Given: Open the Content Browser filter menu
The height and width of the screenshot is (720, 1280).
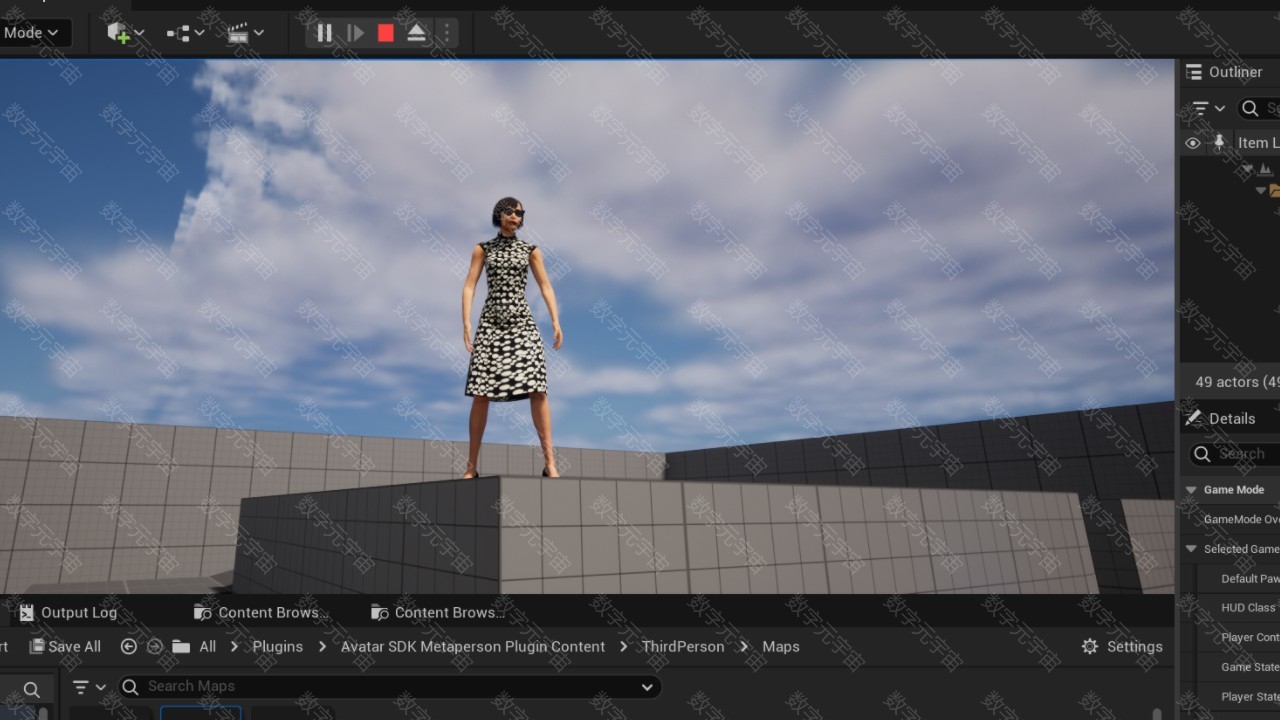Looking at the screenshot, I should click(89, 687).
